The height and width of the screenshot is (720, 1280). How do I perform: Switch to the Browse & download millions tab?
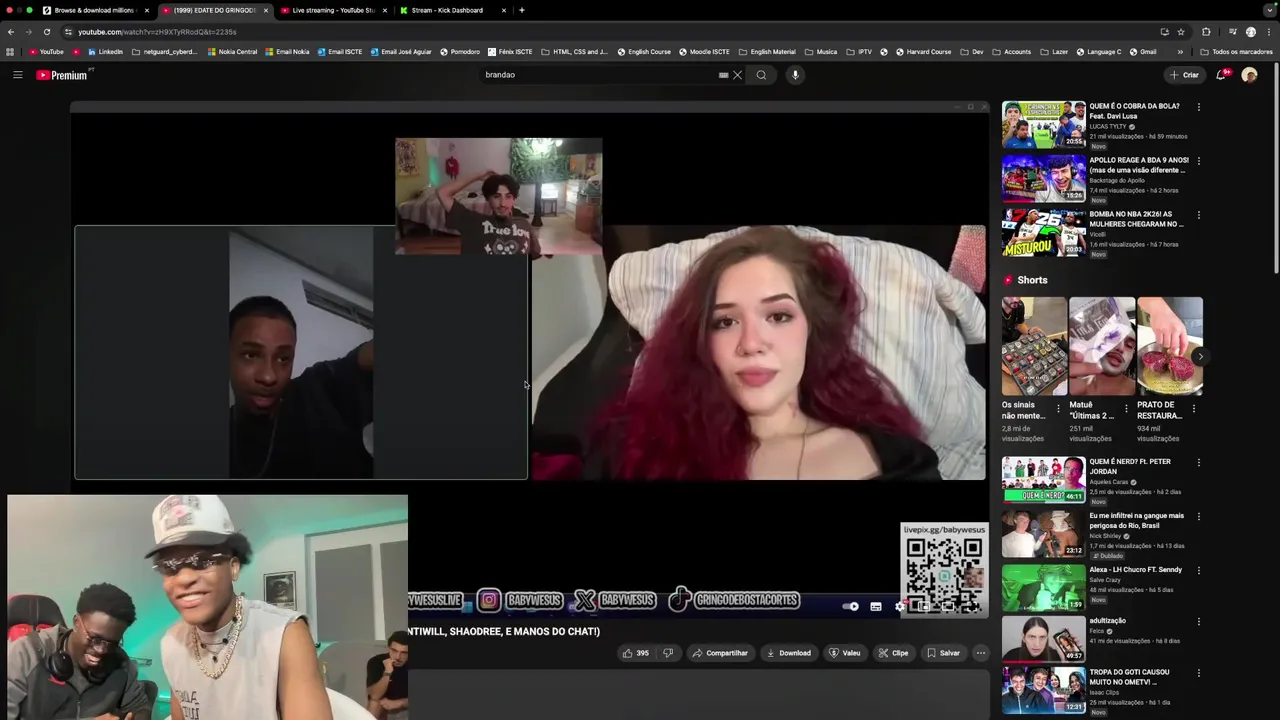(96, 10)
